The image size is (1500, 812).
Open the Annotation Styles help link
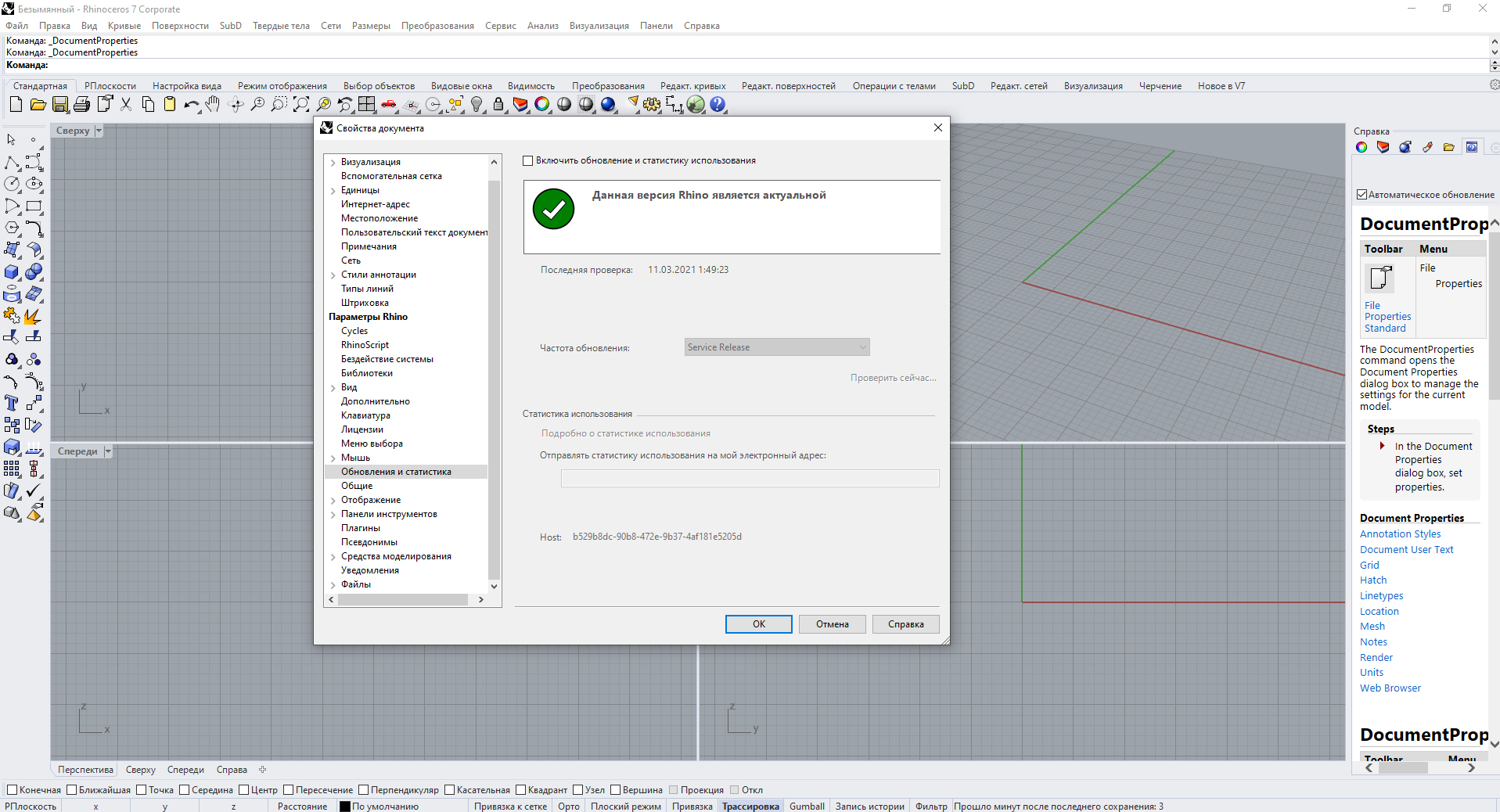(x=1400, y=534)
